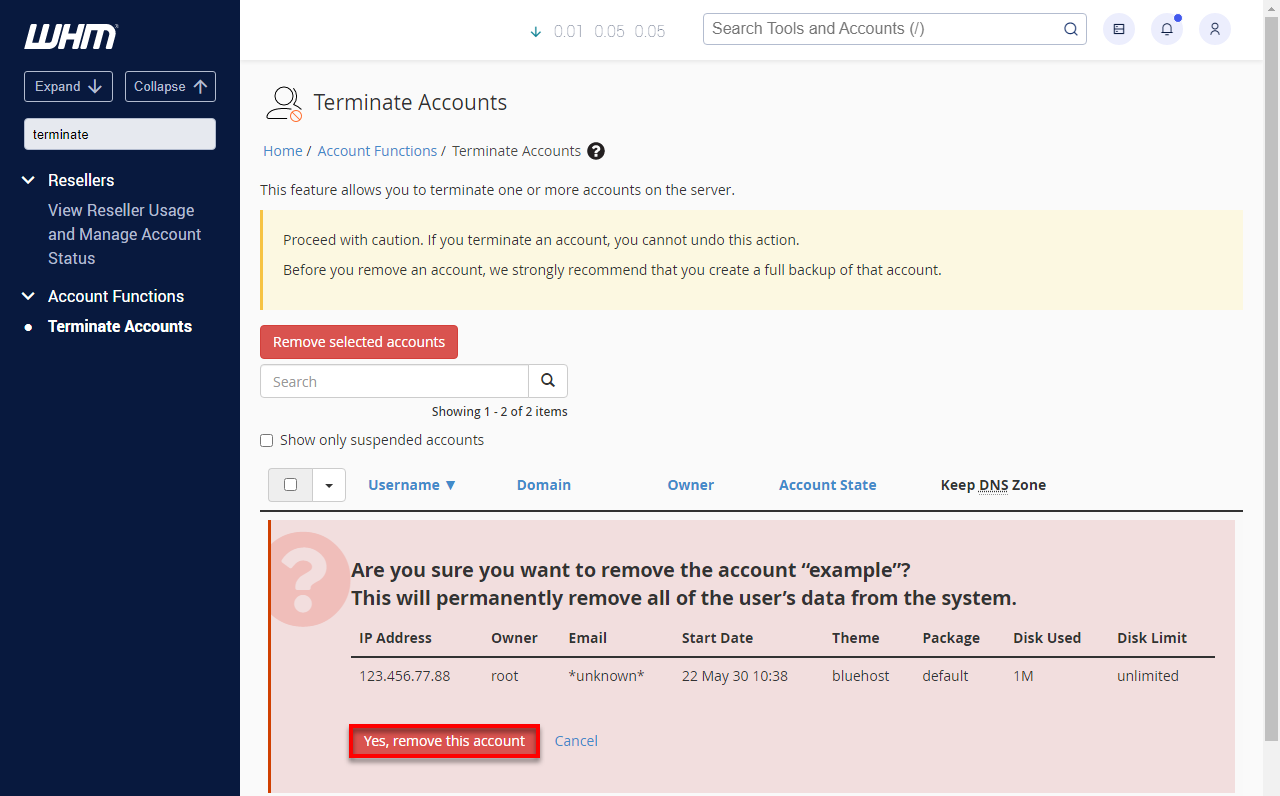Click Remove selected accounts button
The height and width of the screenshot is (796, 1280).
coord(359,342)
